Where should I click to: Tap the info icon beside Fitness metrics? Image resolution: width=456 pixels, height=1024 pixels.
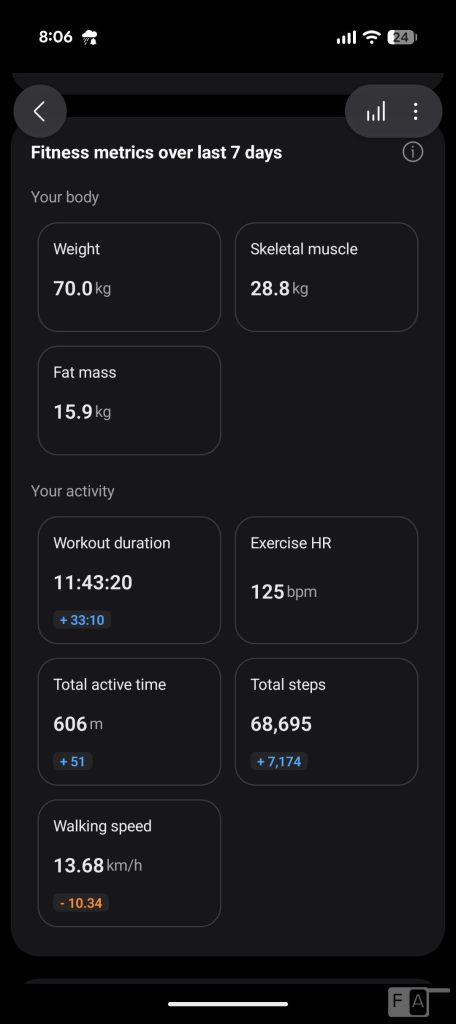[413, 152]
